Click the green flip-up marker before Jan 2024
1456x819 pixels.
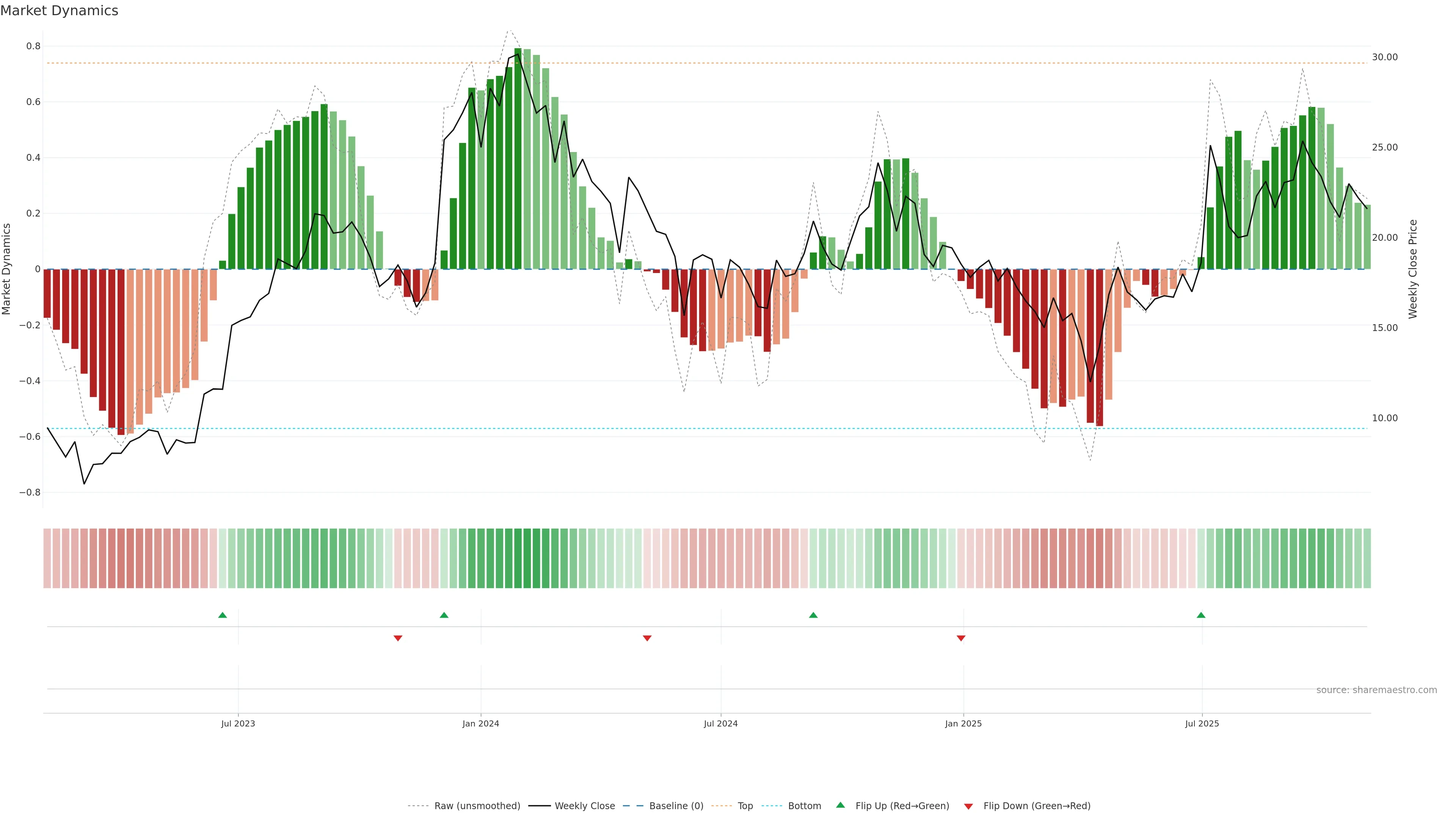tap(444, 615)
